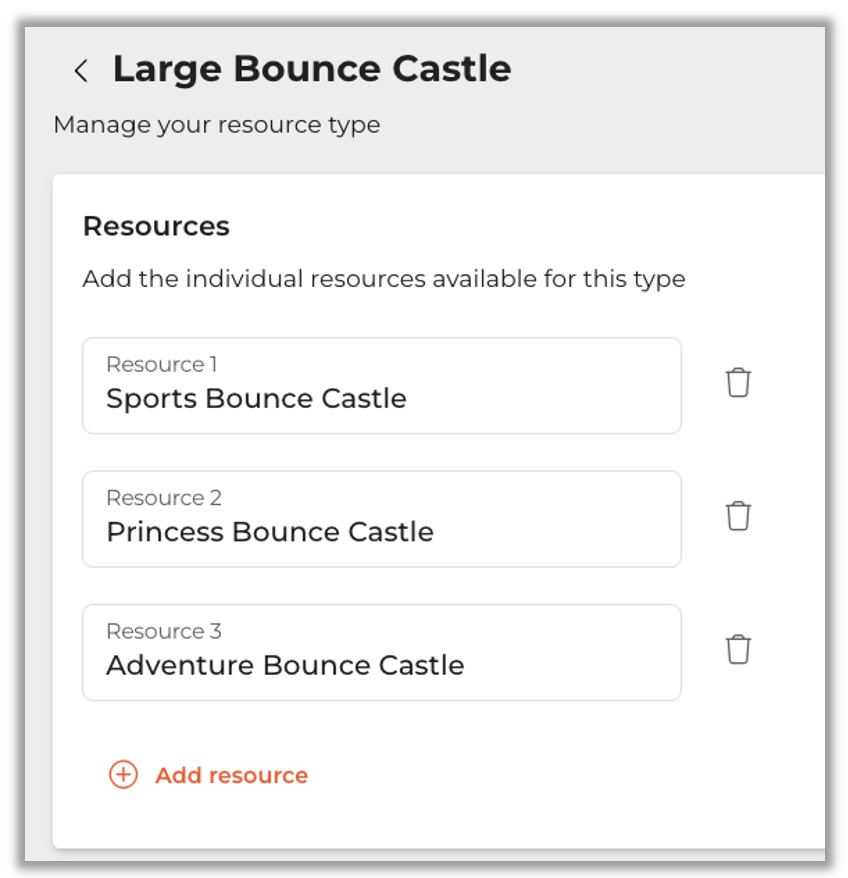The image size is (848, 878).
Task: Click the Add the individual resources description
Action: pos(383,278)
